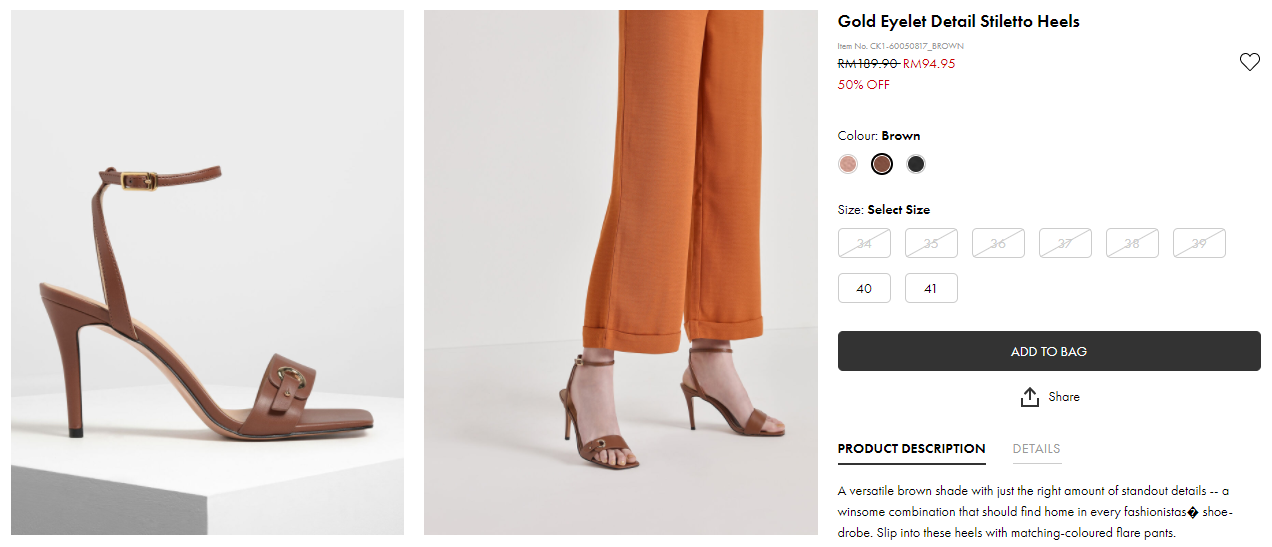
Task: Tap the size 36 box
Action: coord(998,243)
